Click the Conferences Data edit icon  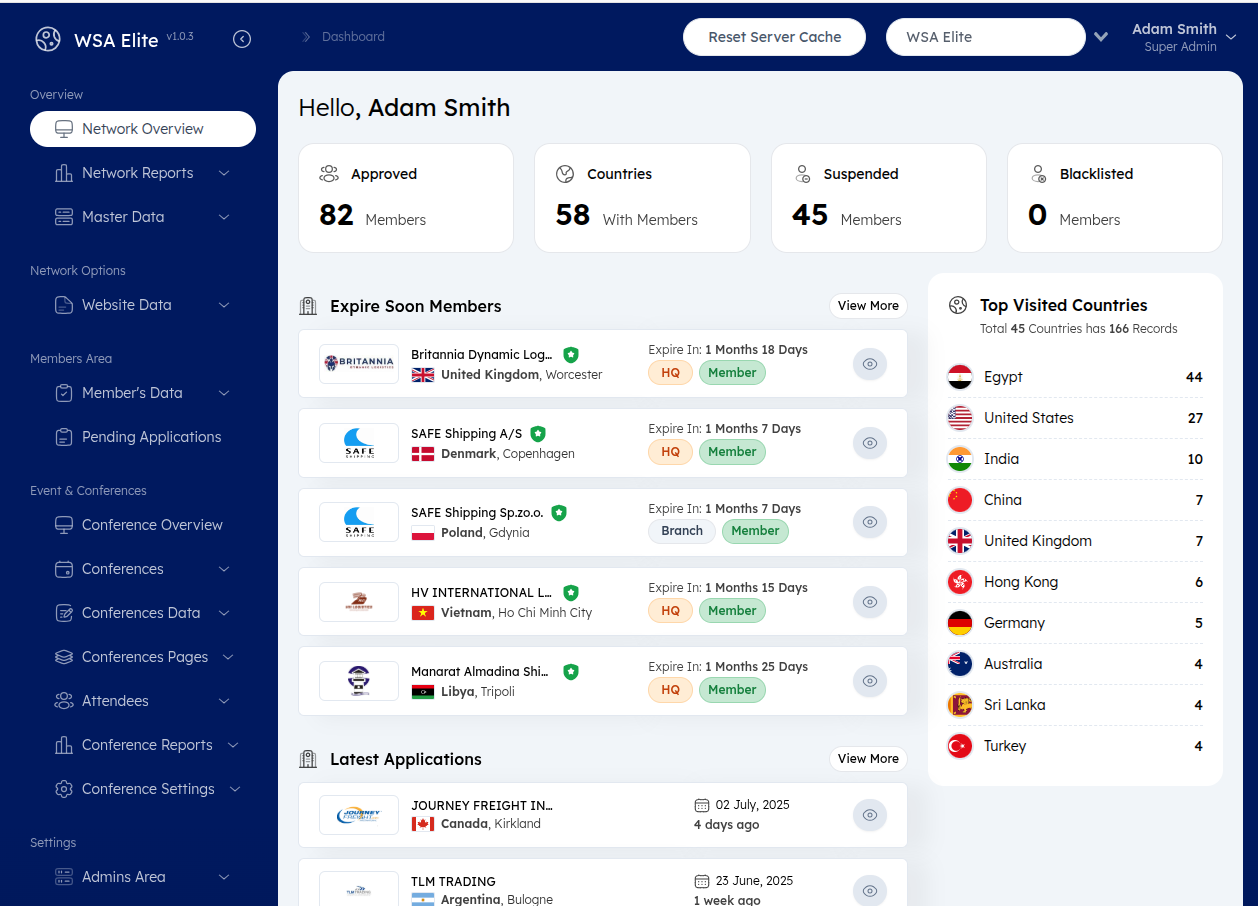pos(64,613)
